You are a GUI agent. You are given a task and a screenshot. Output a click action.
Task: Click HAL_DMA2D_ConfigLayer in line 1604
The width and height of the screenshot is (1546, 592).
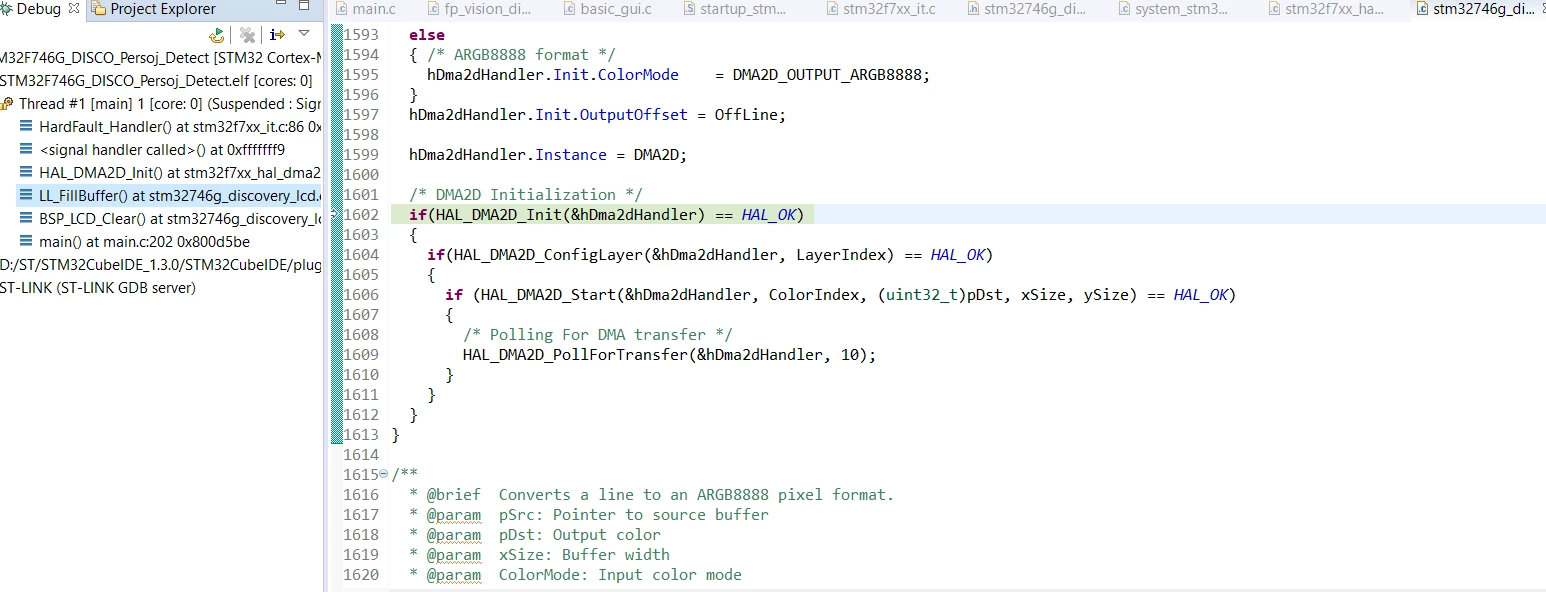pyautogui.click(x=549, y=255)
